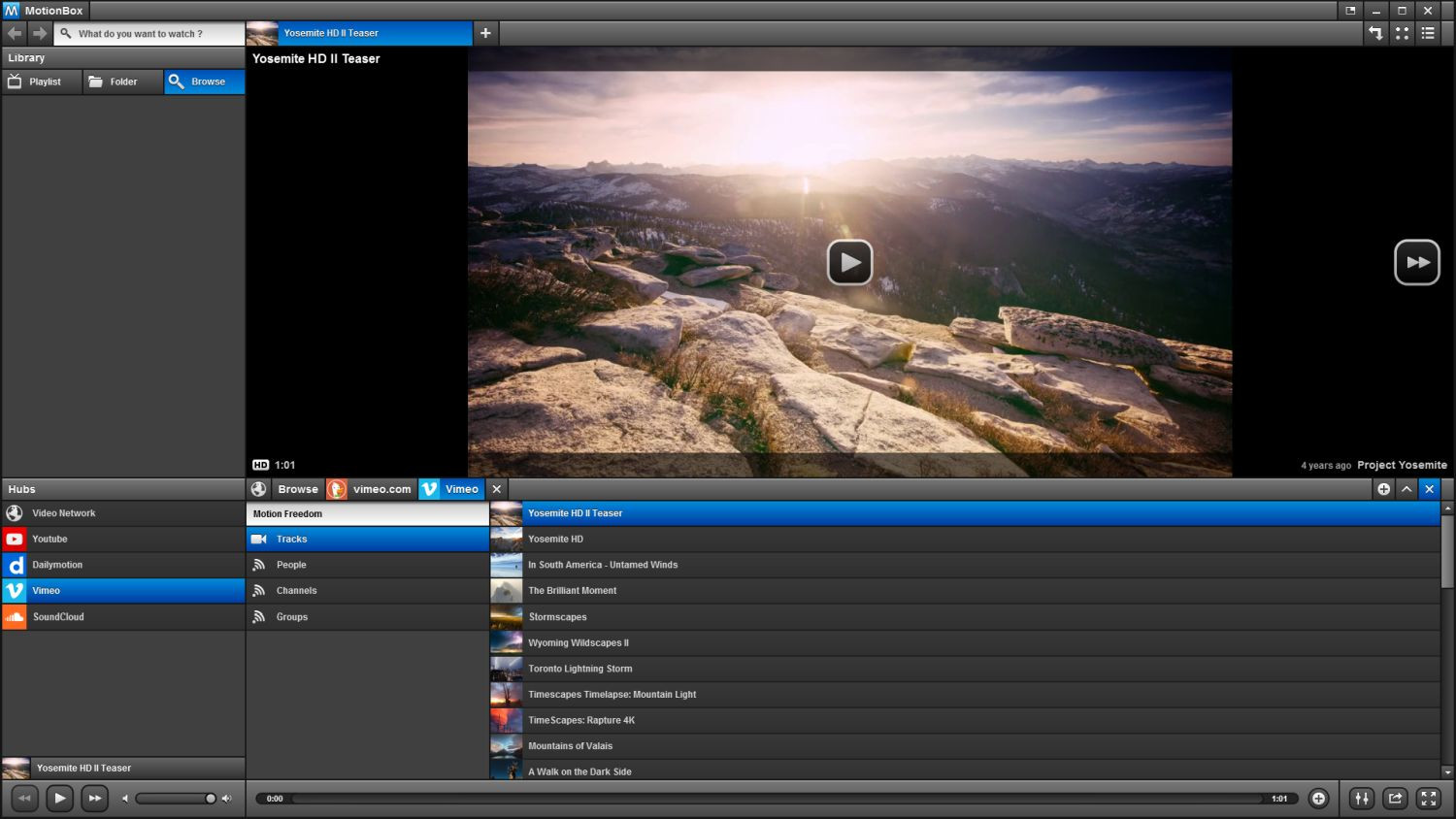This screenshot has width=1456, height=819.
Task: Switch to the Playlist library tab
Action: [43, 82]
